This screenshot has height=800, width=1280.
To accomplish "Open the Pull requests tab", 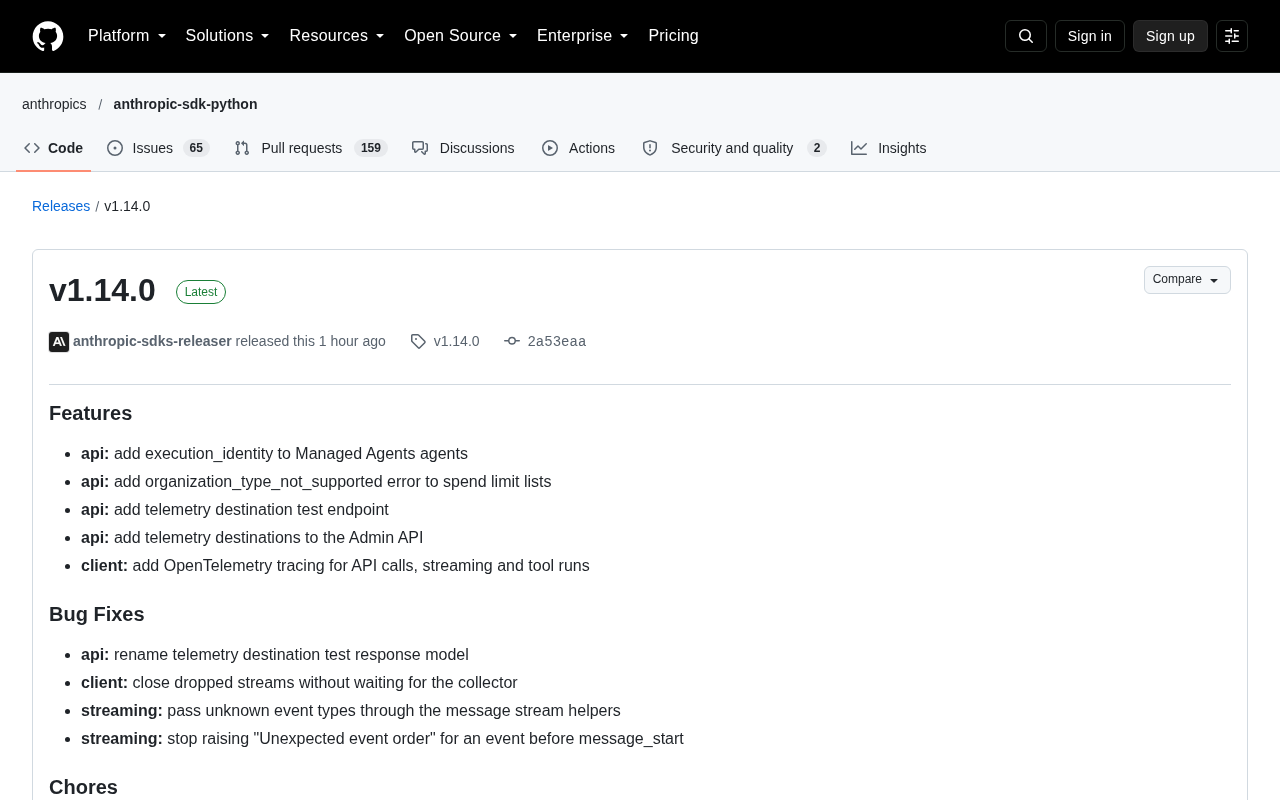I will (310, 148).
